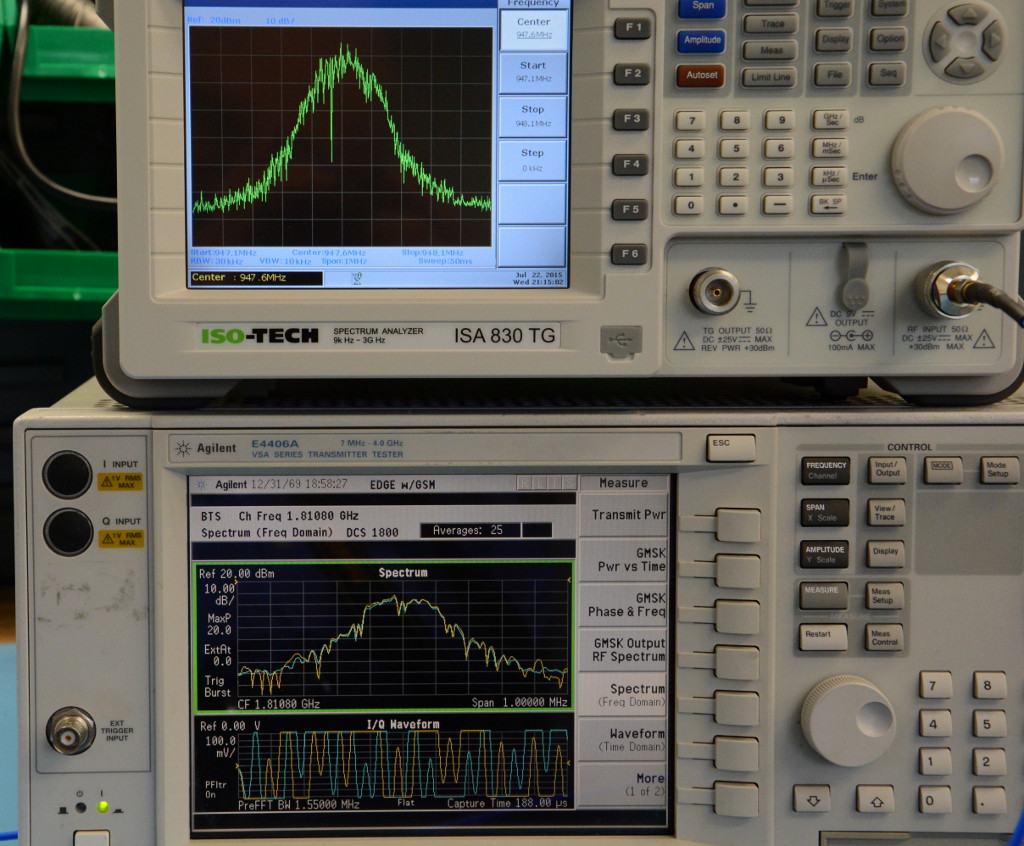Select the Center softkey on the ISO-TECH screen
Image resolution: width=1024 pixels, height=846 pixels.
point(534,29)
